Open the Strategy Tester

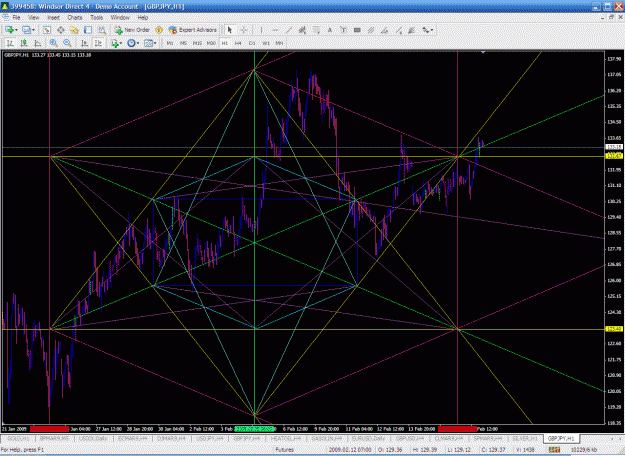(102, 30)
